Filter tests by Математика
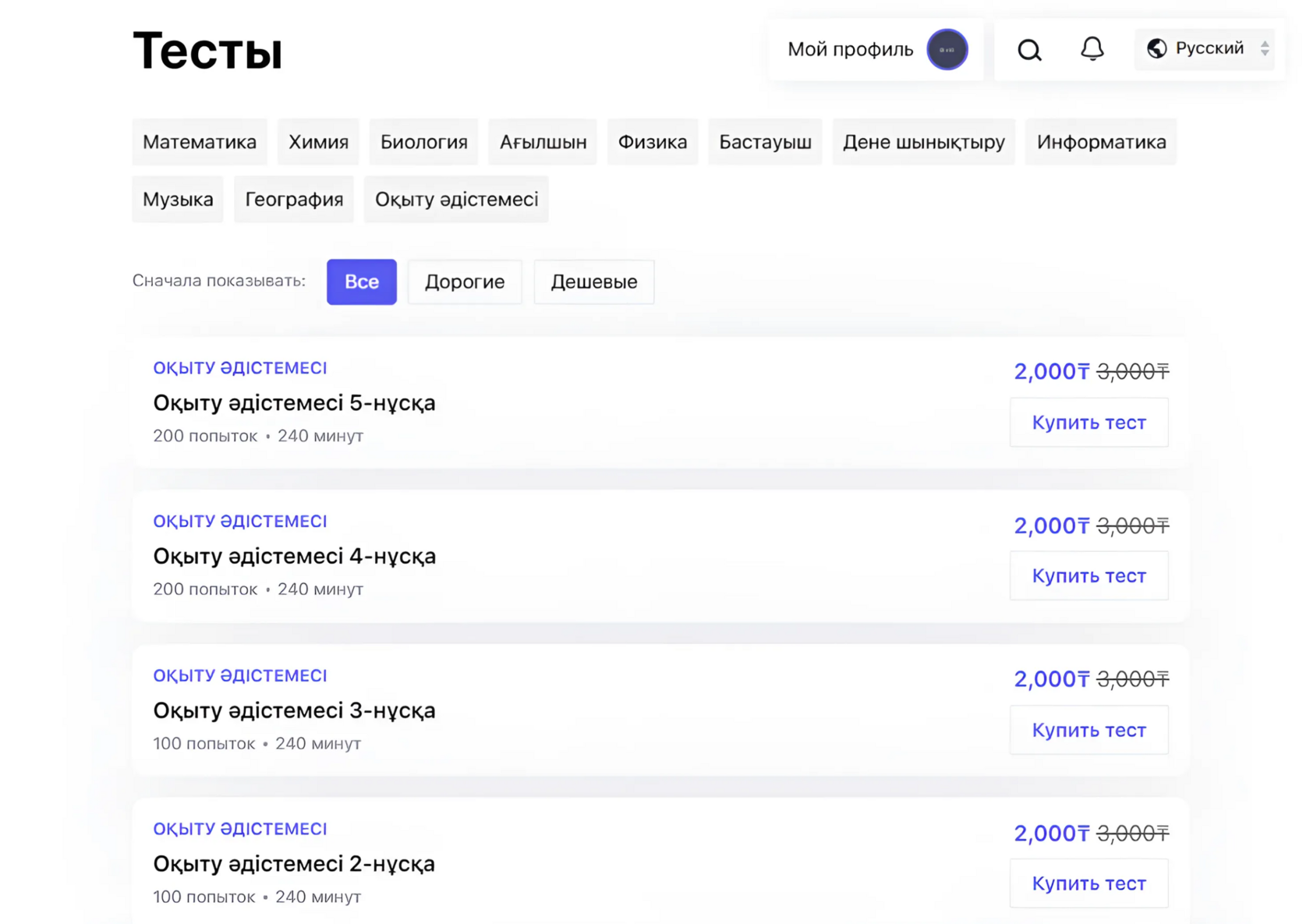Image resolution: width=1310 pixels, height=924 pixels. point(200,142)
